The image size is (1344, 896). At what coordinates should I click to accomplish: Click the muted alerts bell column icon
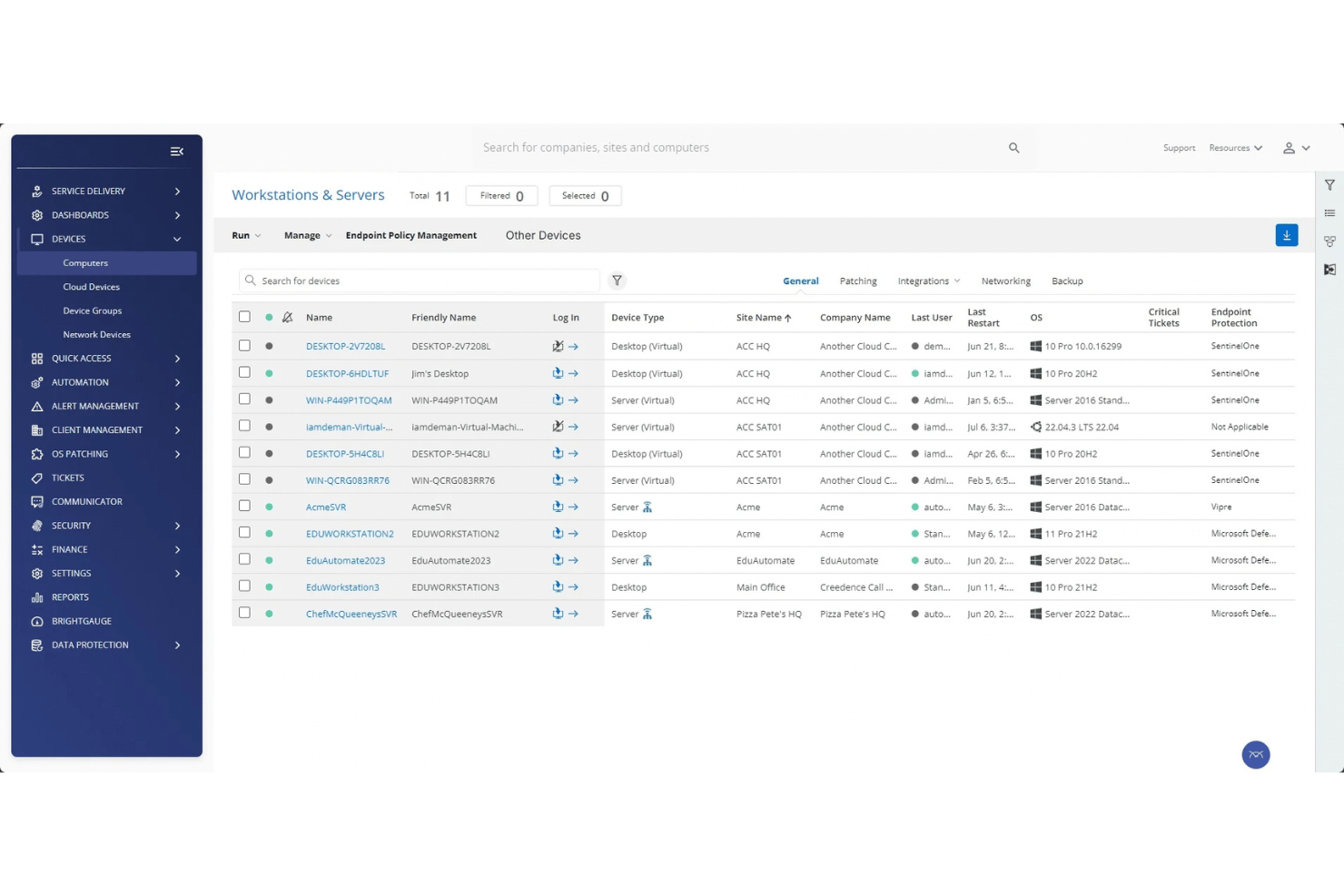pyautogui.click(x=288, y=318)
